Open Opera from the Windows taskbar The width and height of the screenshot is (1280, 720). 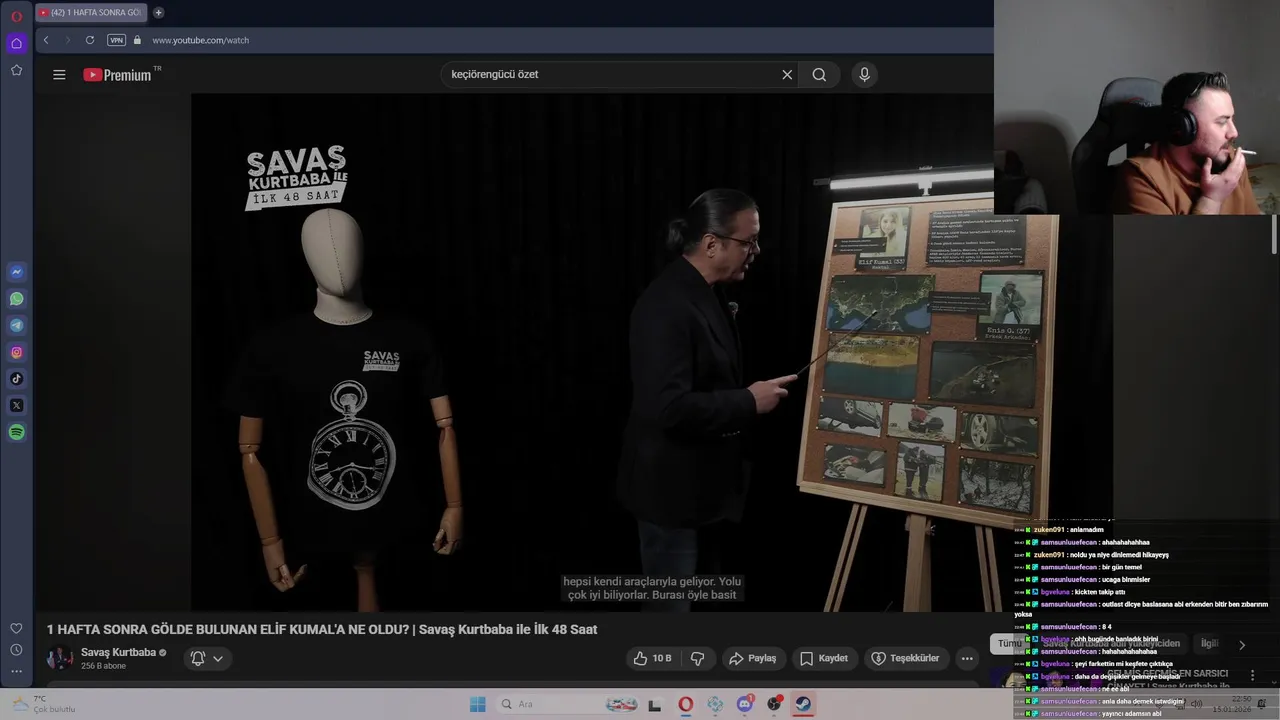point(685,704)
